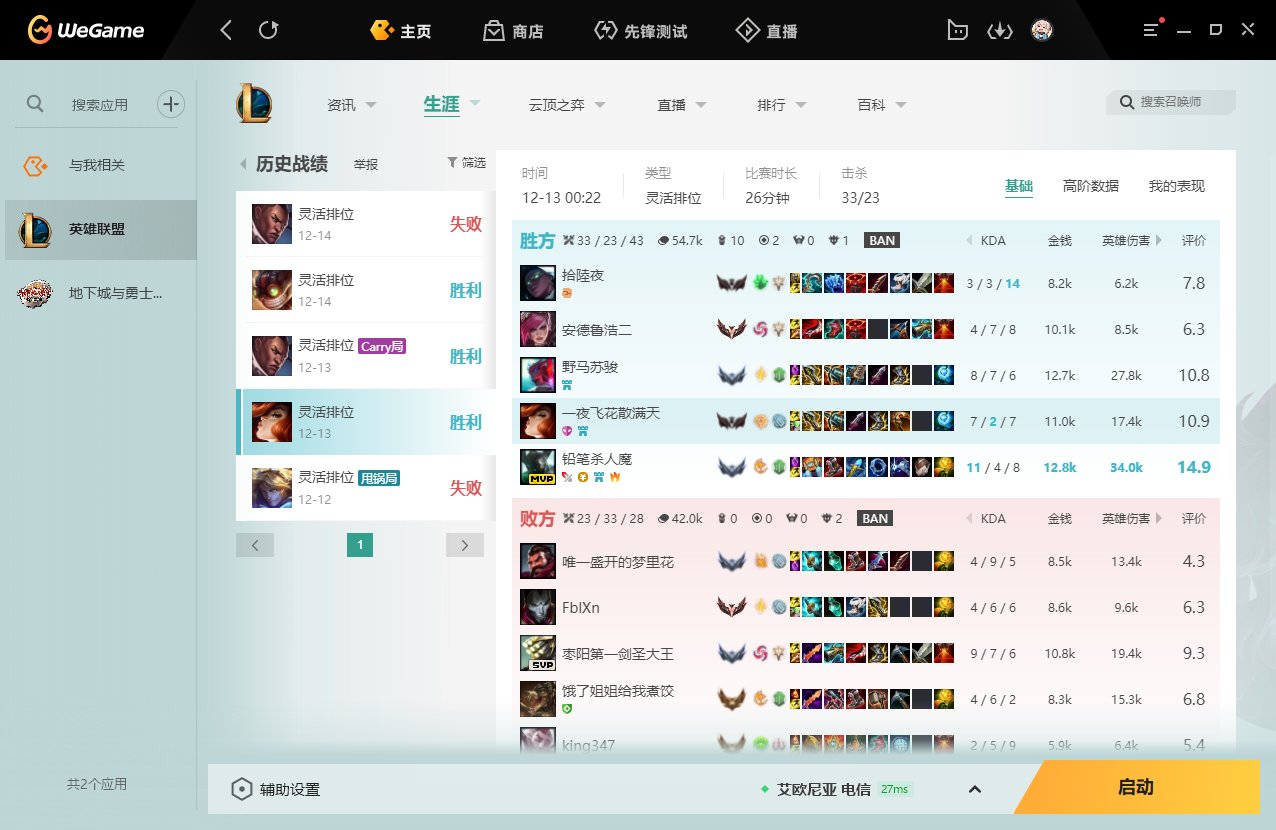1276x830 pixels.
Task: Click the League of Legends logo icon
Action: point(254,103)
